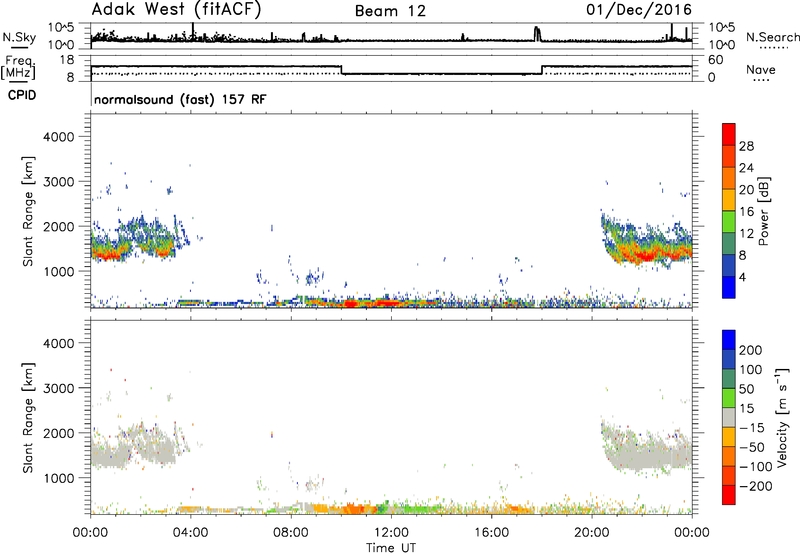Select the '12:00' time tick label
Screen dimensions: 800x554
coord(391,533)
